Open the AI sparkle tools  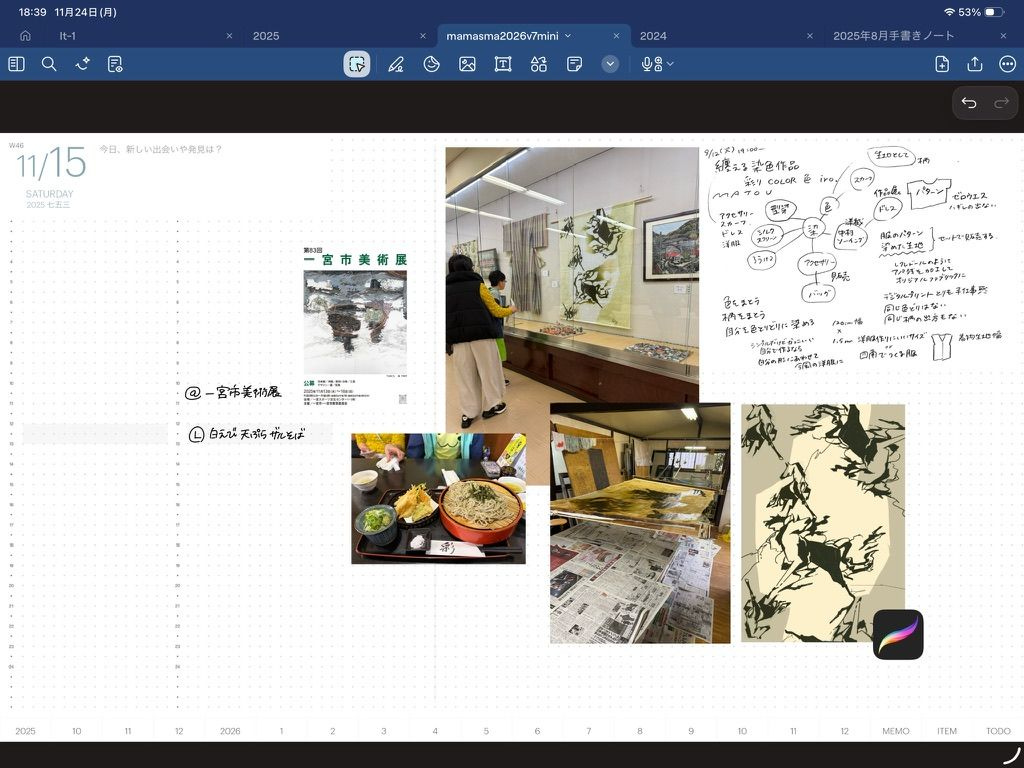click(82, 64)
